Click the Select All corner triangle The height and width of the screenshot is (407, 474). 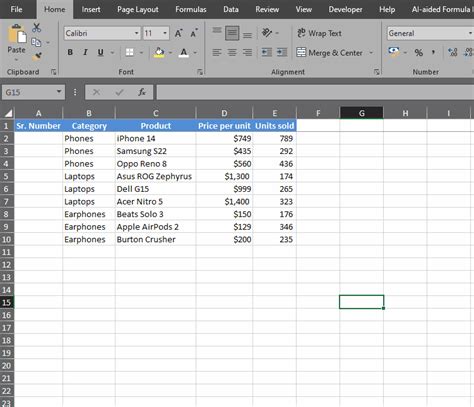[7, 113]
